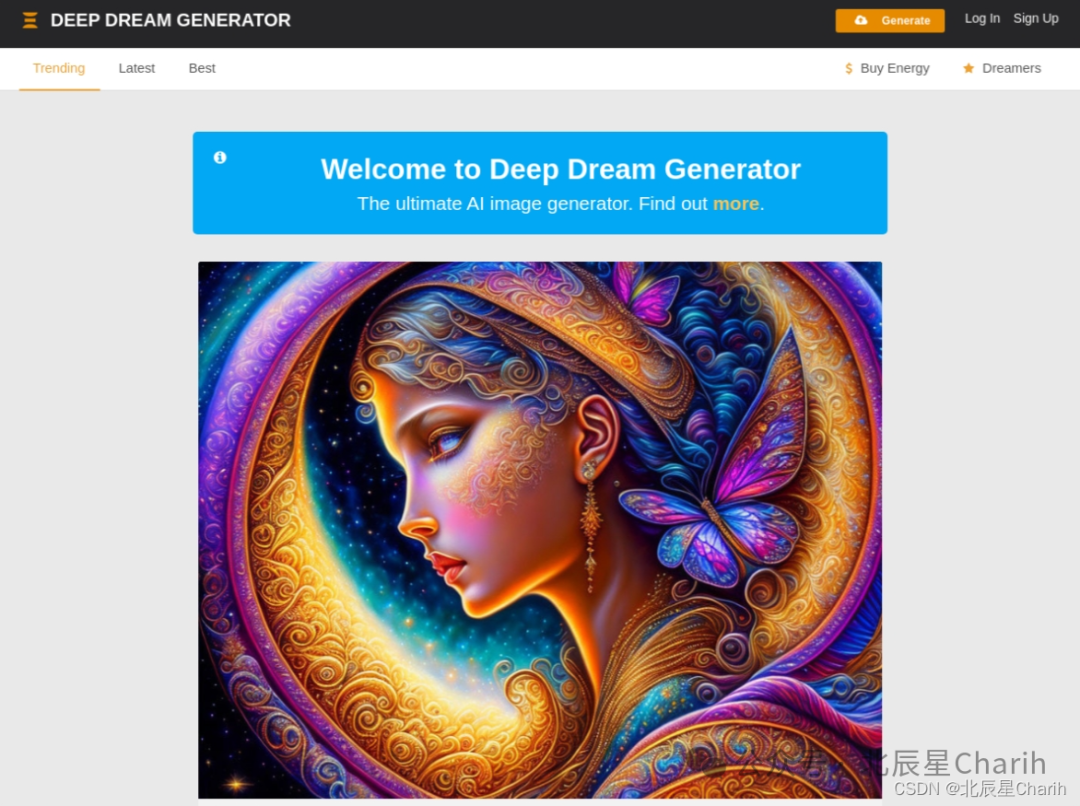Open the Sign Up link
1080x806 pixels.
pos(1035,19)
